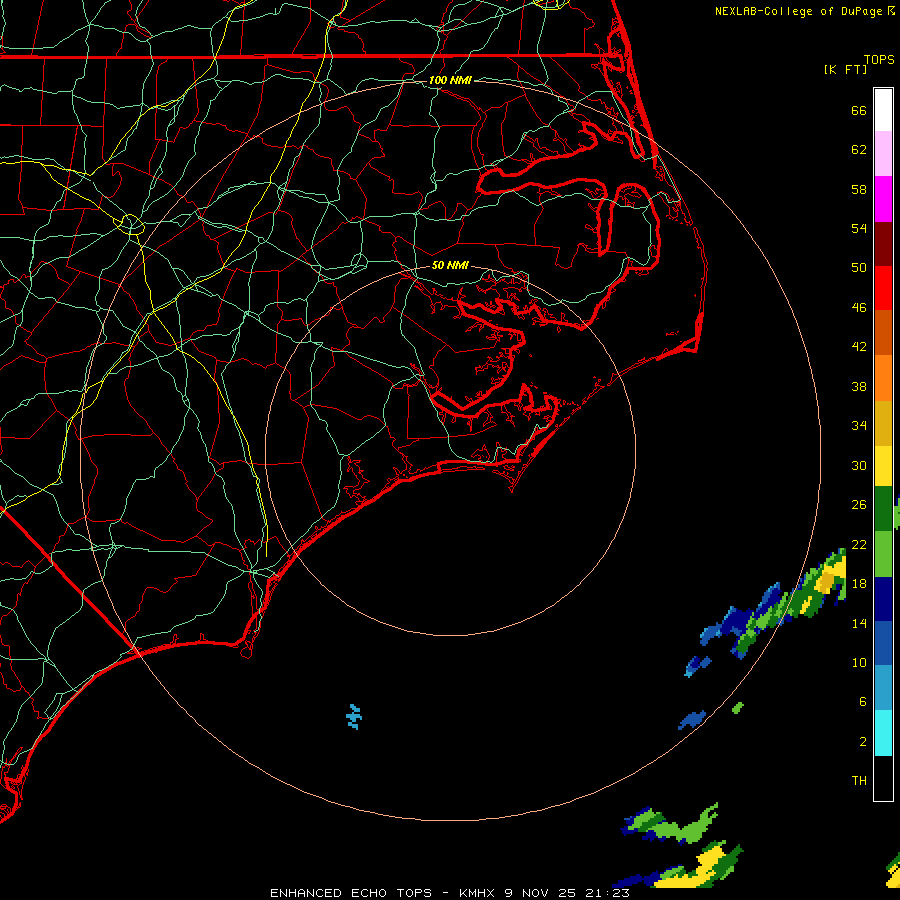The image size is (900, 900).
Task: Click the black TH threshold swatch
Action: point(883,778)
